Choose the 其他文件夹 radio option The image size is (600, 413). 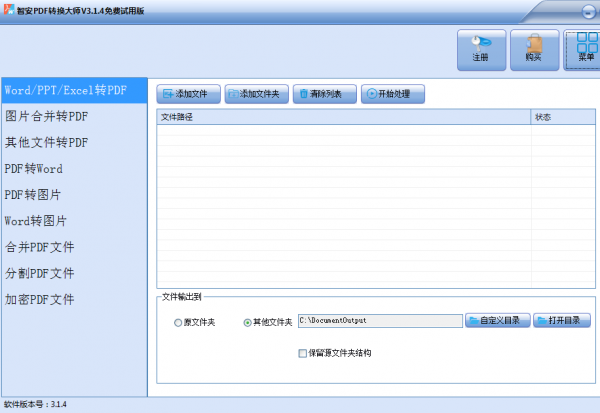(x=248, y=323)
